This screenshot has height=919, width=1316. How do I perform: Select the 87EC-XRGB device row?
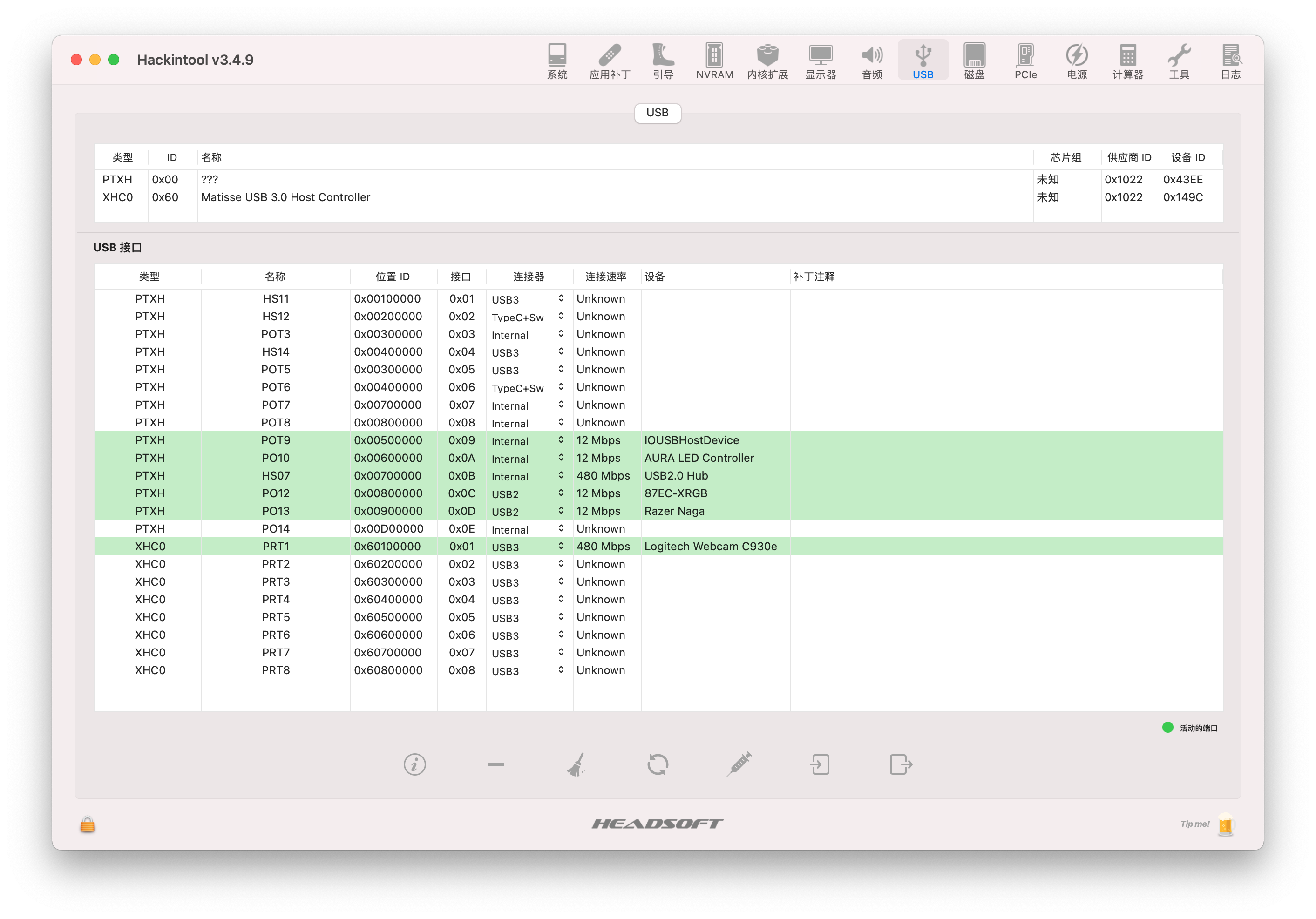click(658, 493)
